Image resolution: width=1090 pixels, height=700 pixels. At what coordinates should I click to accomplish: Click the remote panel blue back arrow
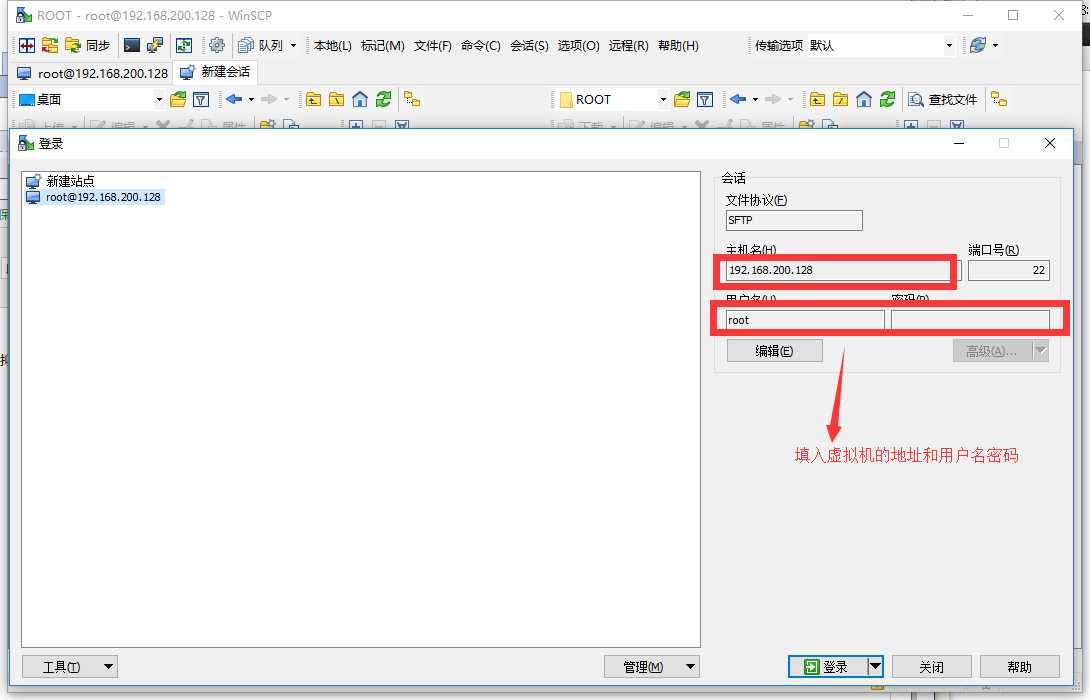(x=738, y=99)
